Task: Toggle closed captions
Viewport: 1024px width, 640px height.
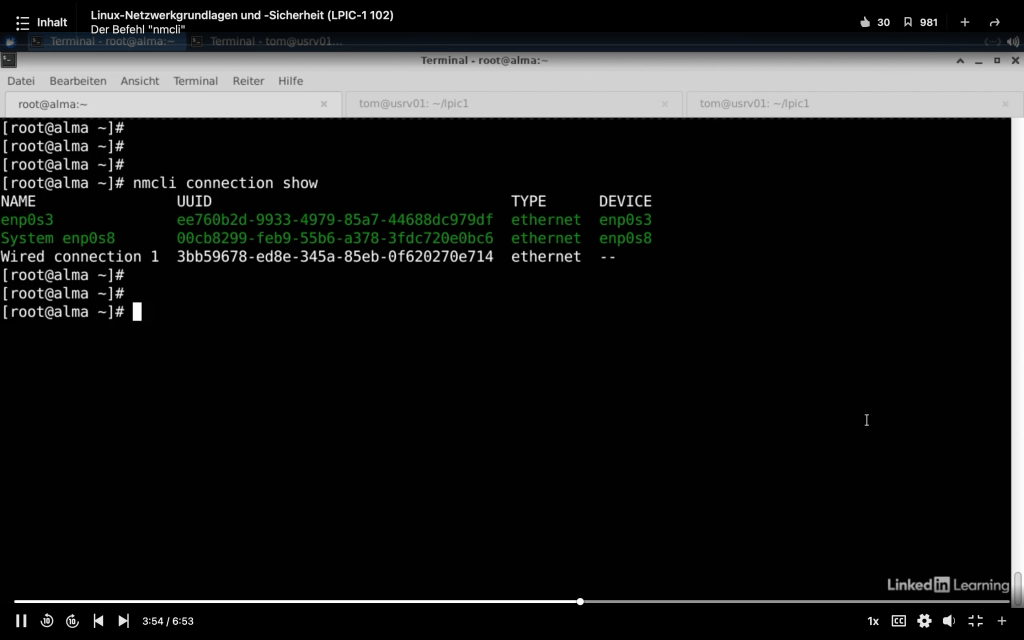Action: click(x=898, y=621)
